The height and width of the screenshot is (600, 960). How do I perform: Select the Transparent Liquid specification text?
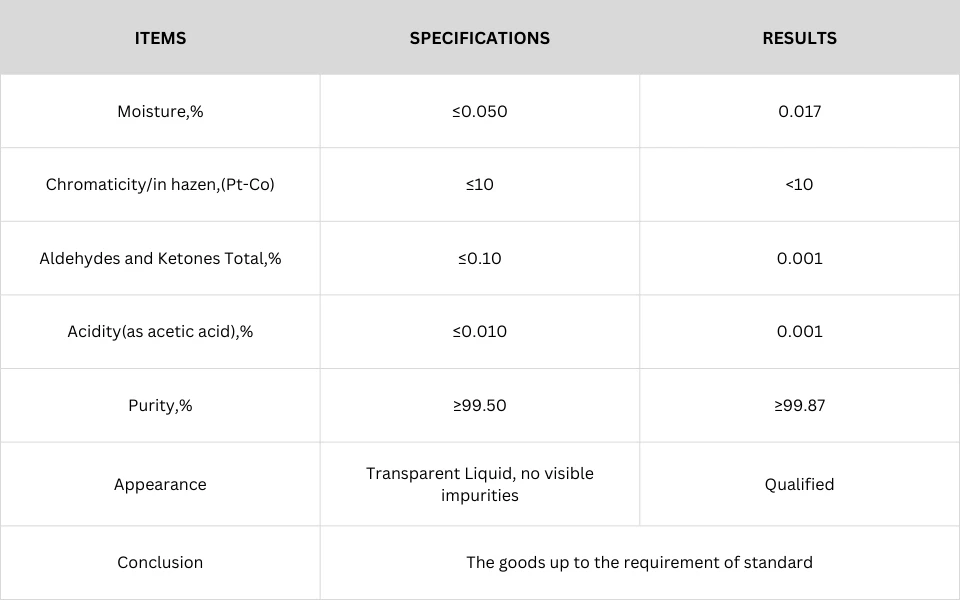tap(479, 484)
